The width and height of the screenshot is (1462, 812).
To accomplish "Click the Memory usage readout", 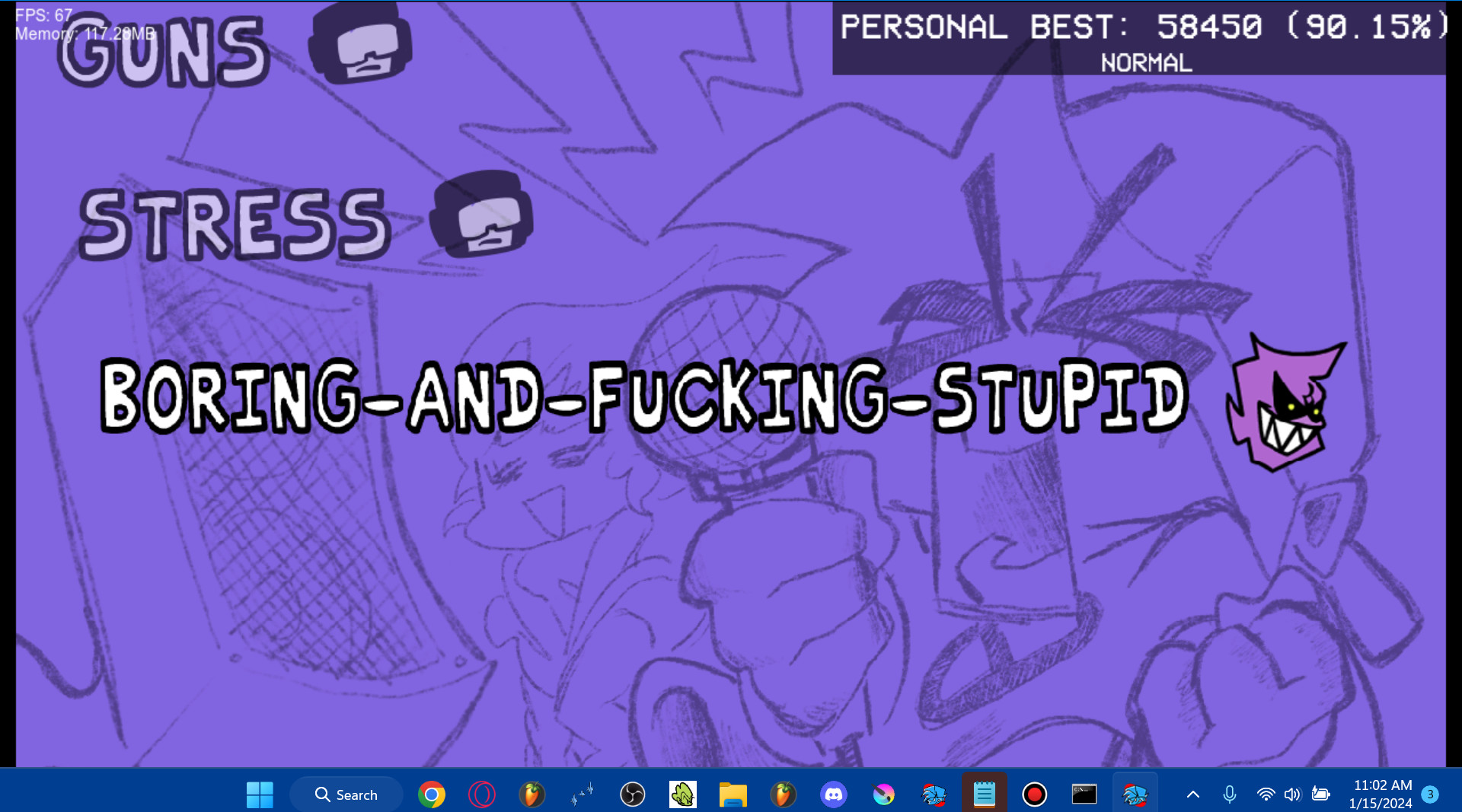I will pyautogui.click(x=85, y=34).
